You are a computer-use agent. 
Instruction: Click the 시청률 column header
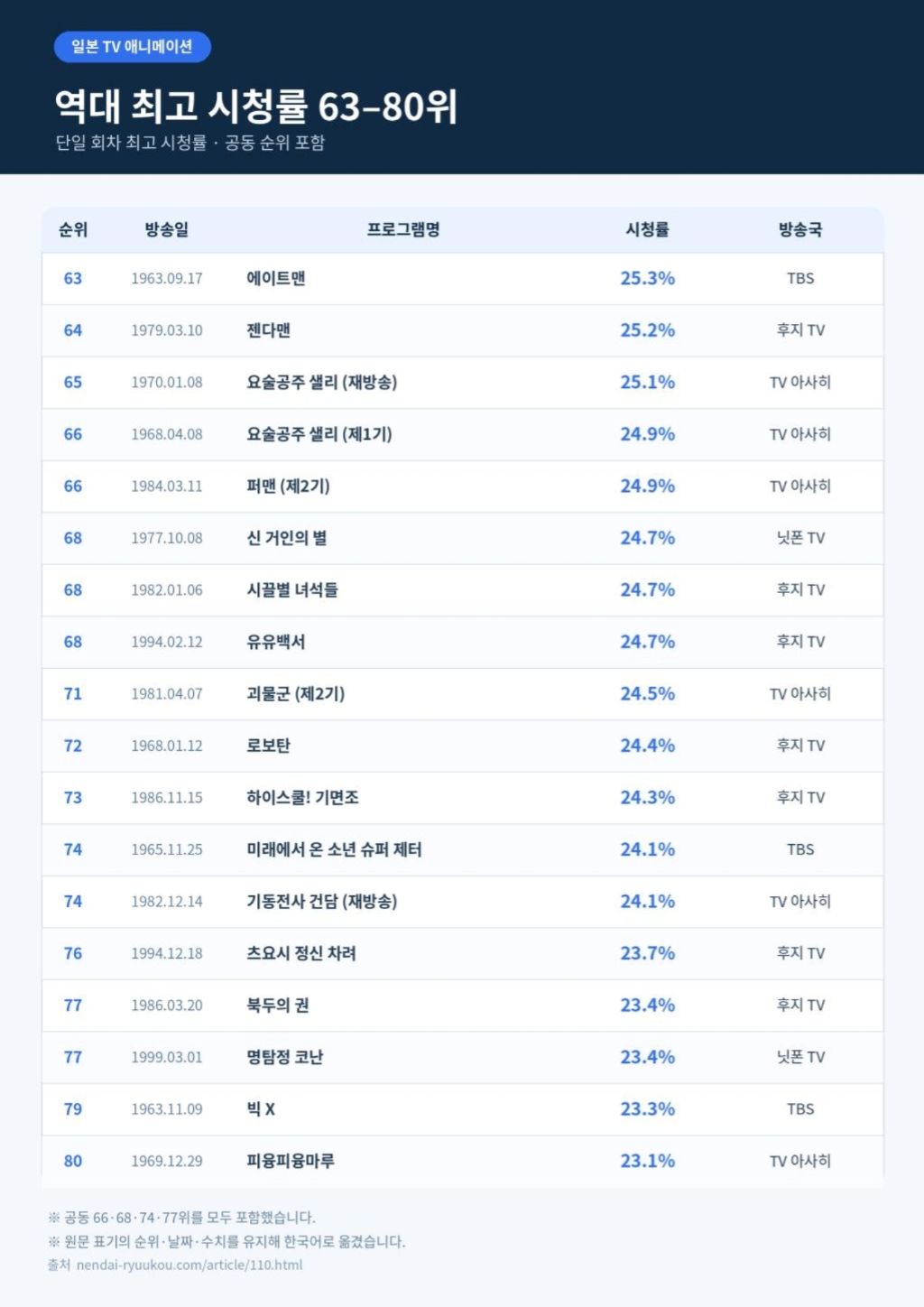648,229
